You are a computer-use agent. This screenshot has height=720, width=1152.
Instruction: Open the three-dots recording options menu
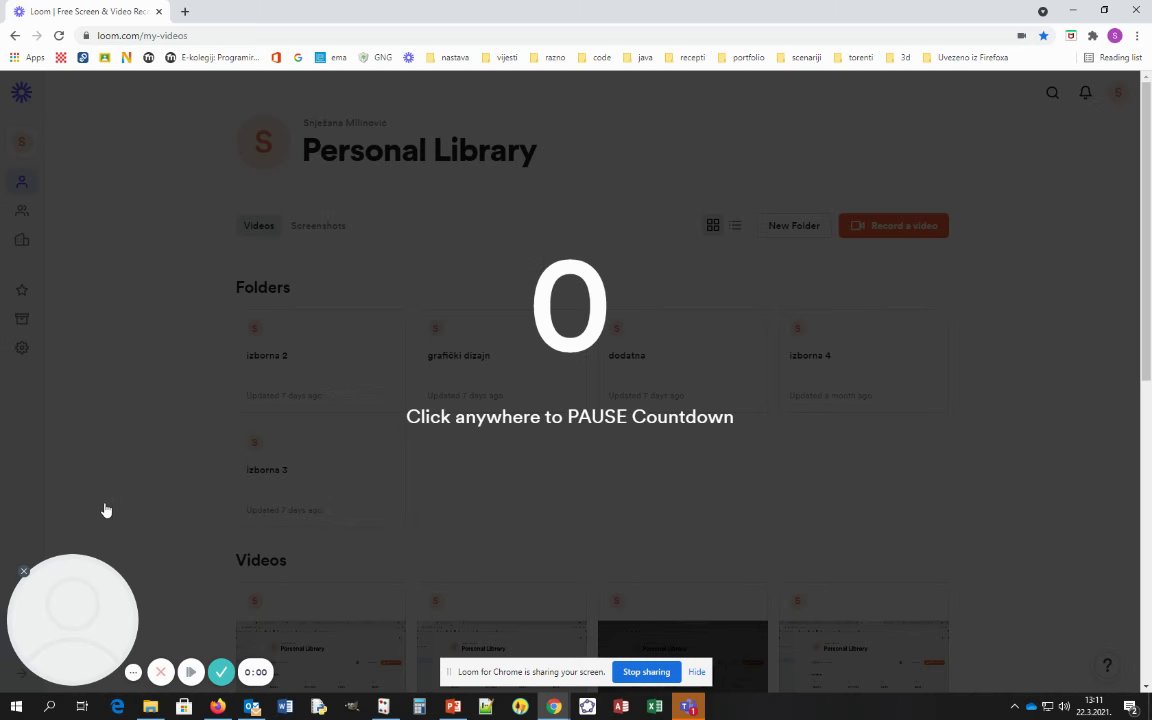(133, 672)
